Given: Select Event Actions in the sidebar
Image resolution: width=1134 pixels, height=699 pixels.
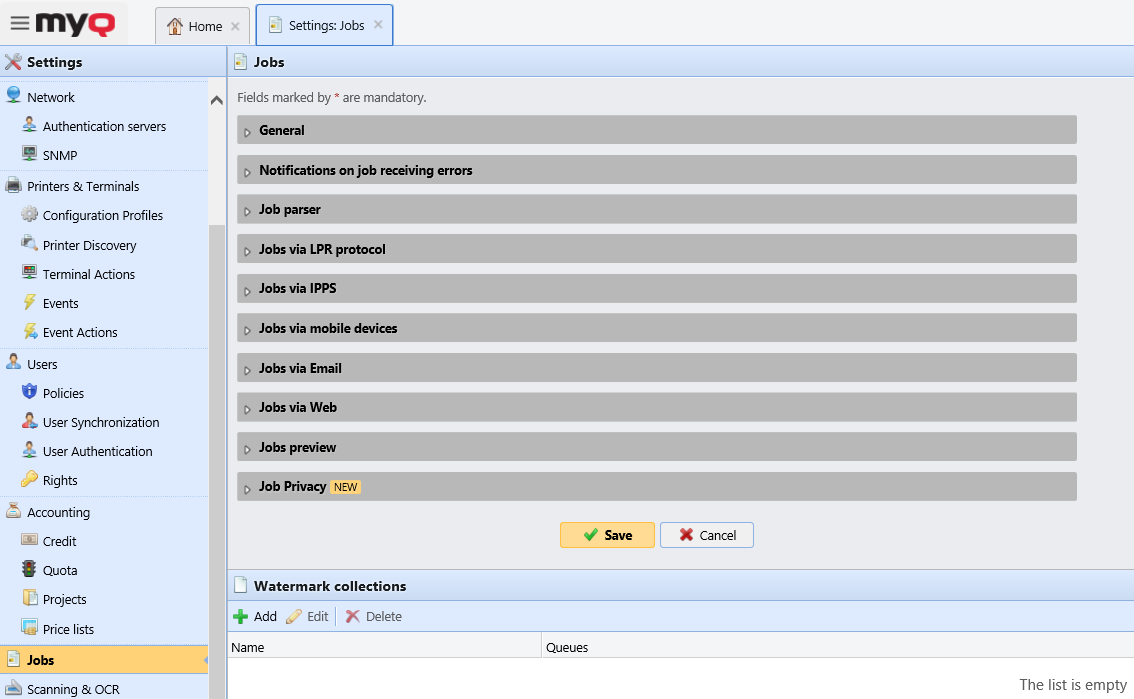Looking at the screenshot, I should (x=78, y=332).
